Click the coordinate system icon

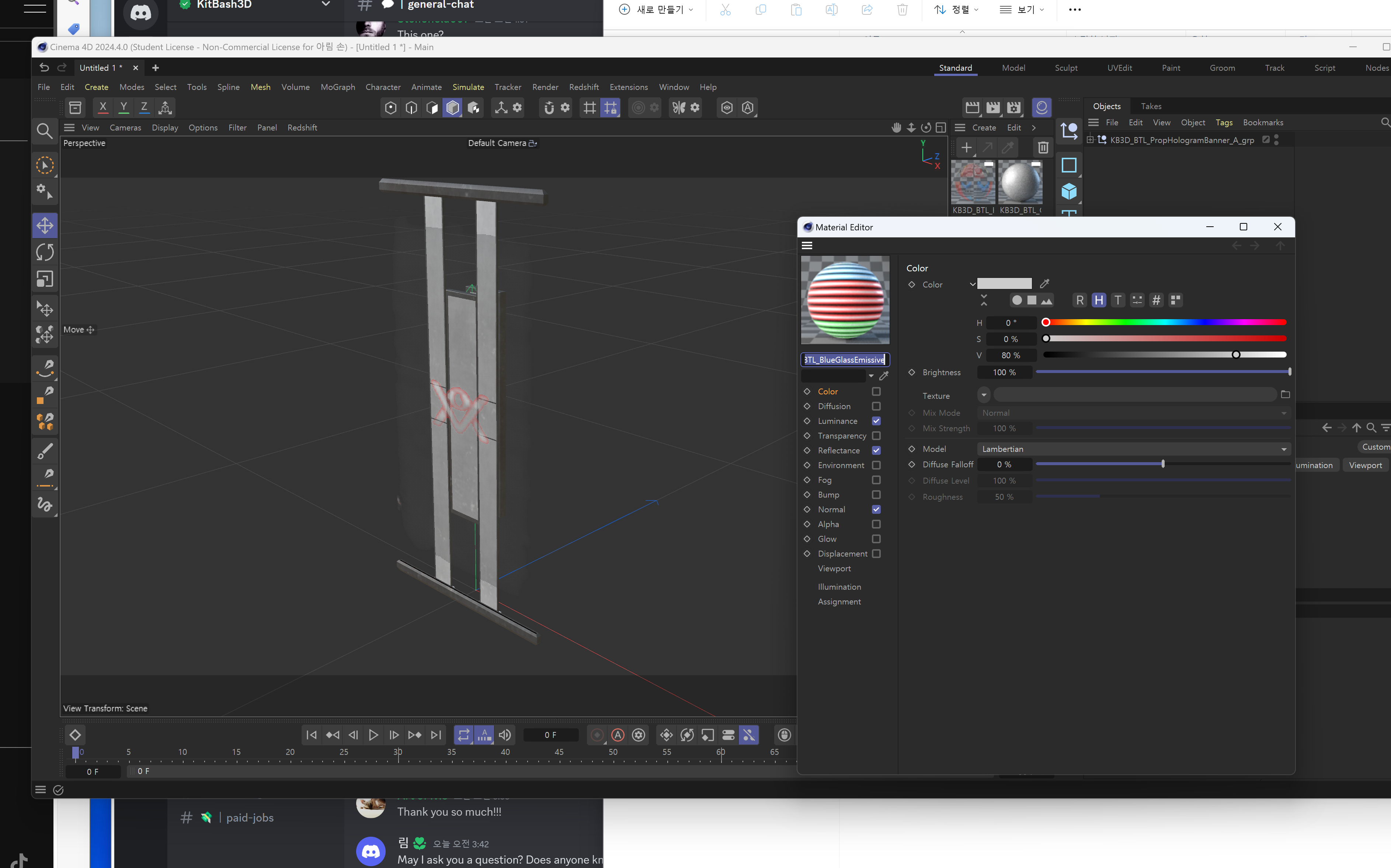click(165, 107)
